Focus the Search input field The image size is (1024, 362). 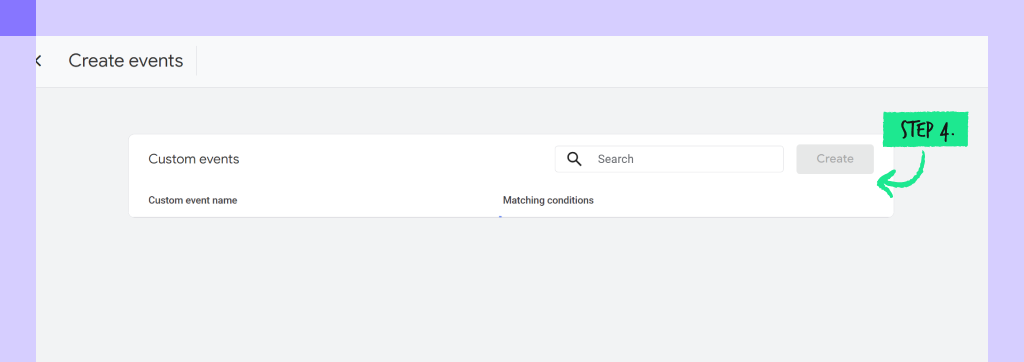tap(669, 159)
